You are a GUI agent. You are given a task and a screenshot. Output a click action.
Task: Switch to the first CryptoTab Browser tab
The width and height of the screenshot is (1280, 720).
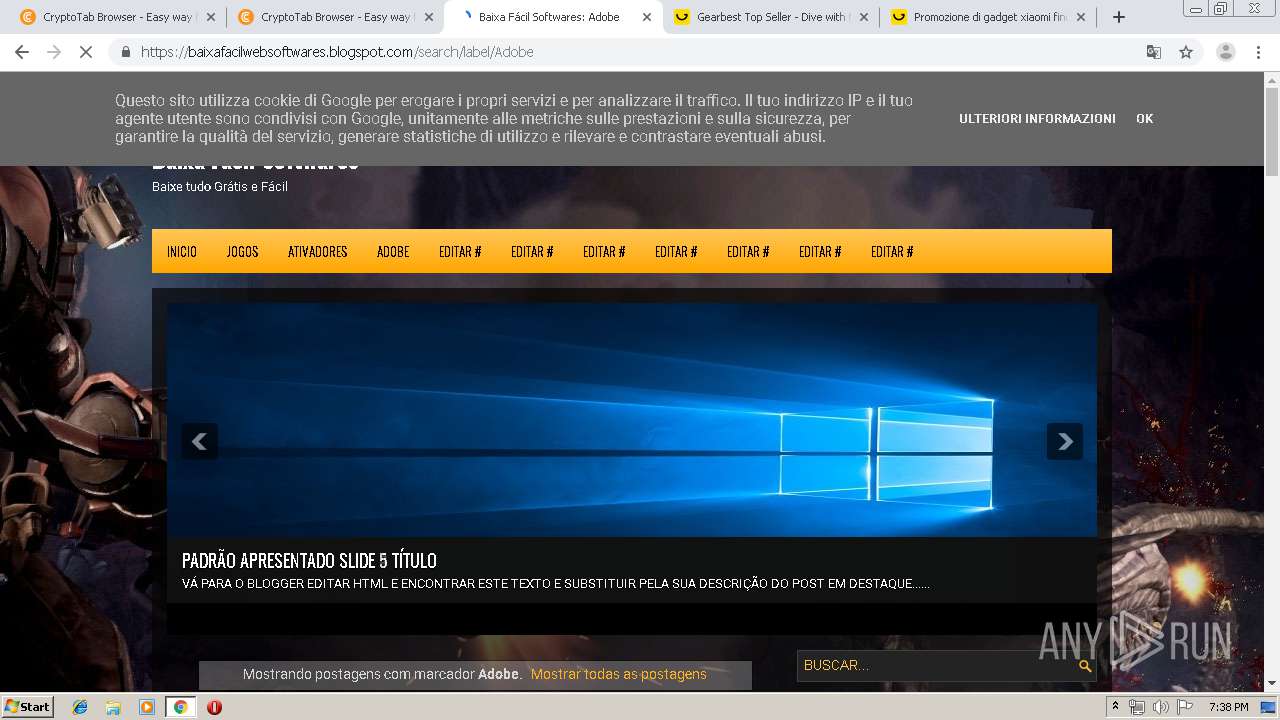coord(110,17)
